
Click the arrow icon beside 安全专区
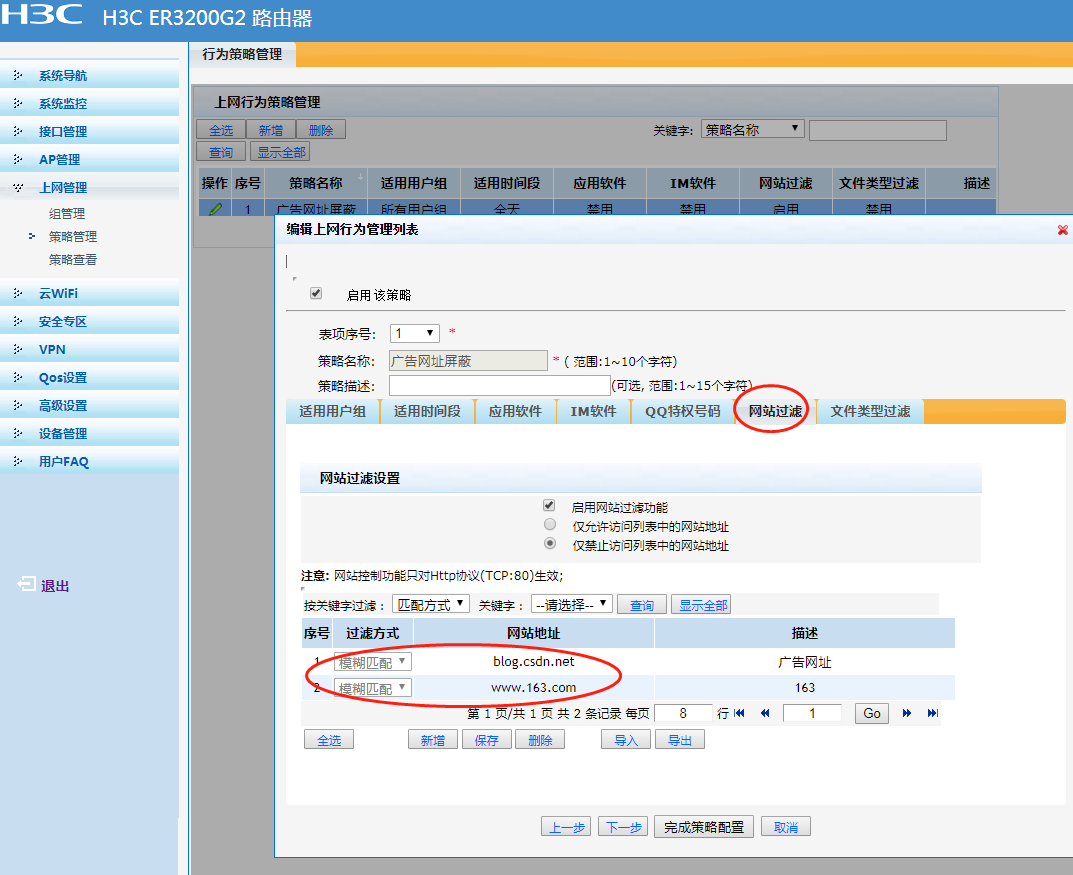pos(18,322)
